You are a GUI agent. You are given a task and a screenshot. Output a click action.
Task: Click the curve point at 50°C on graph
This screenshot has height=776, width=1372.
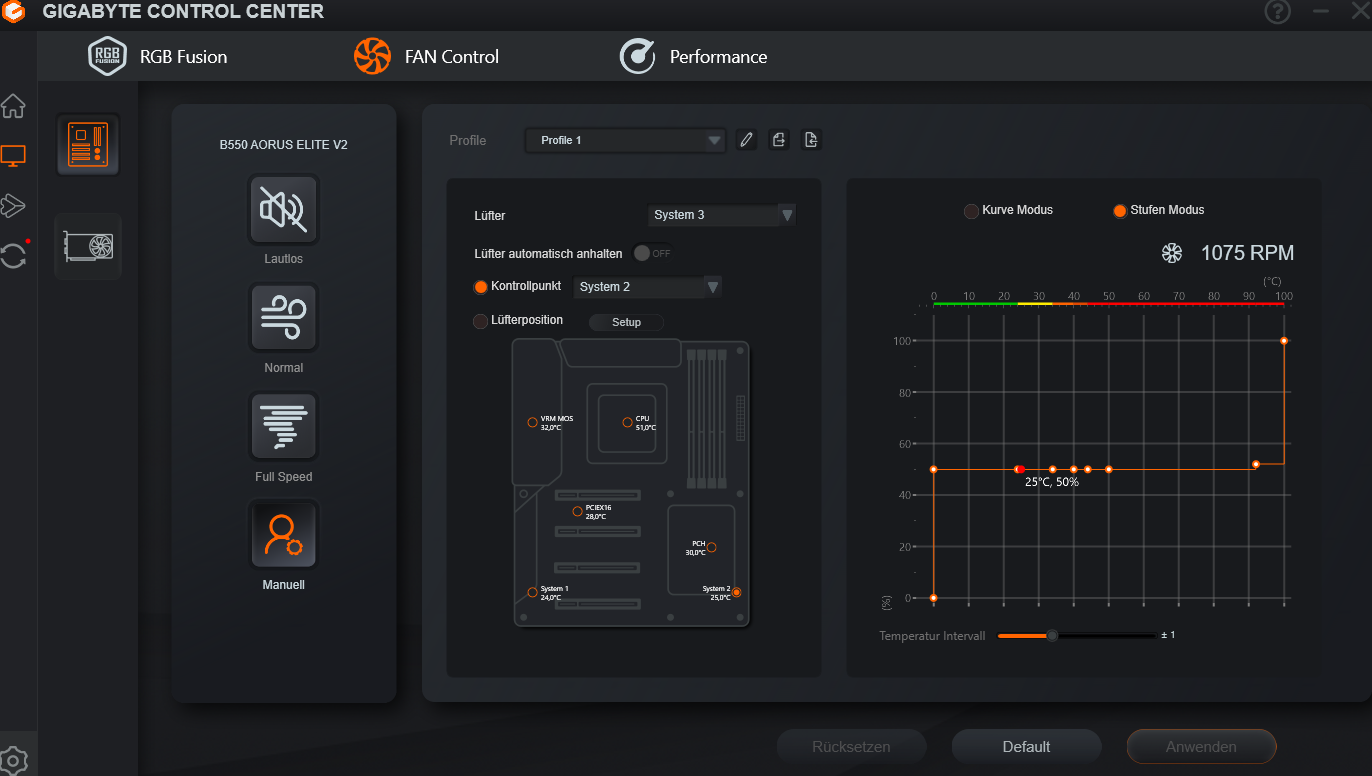point(1109,469)
